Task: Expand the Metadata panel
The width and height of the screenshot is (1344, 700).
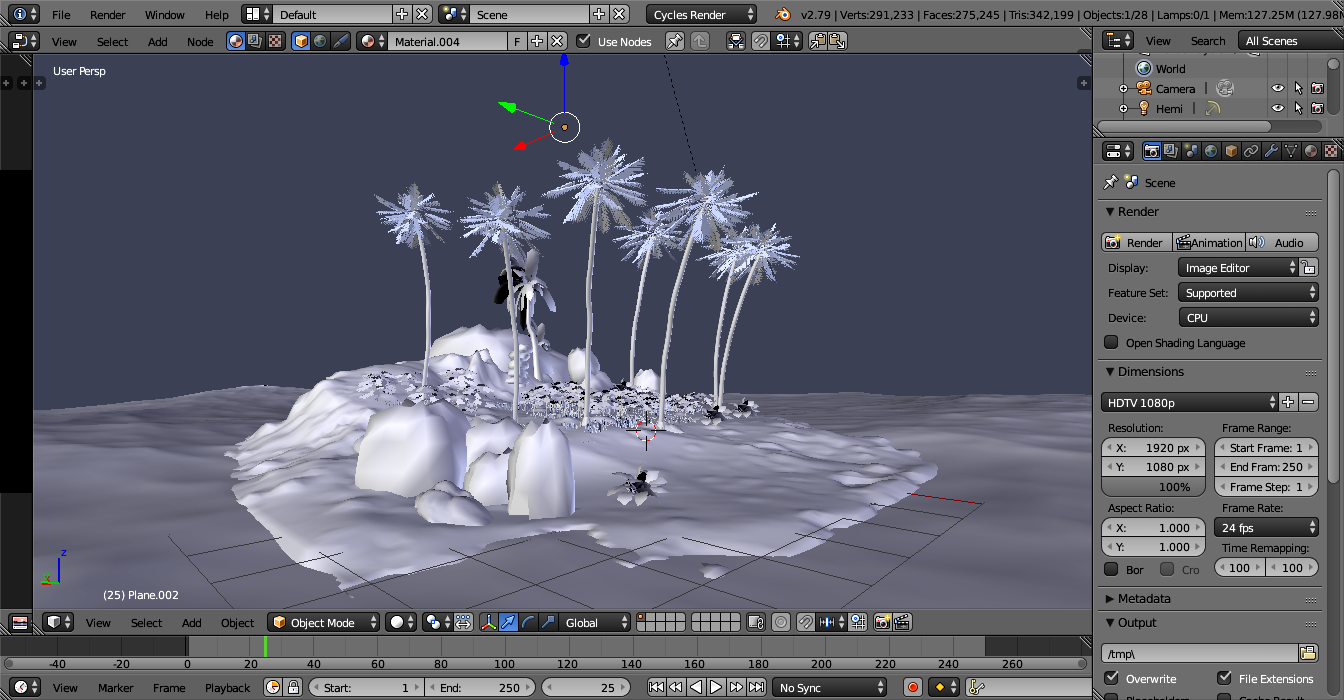Action: (x=1144, y=598)
